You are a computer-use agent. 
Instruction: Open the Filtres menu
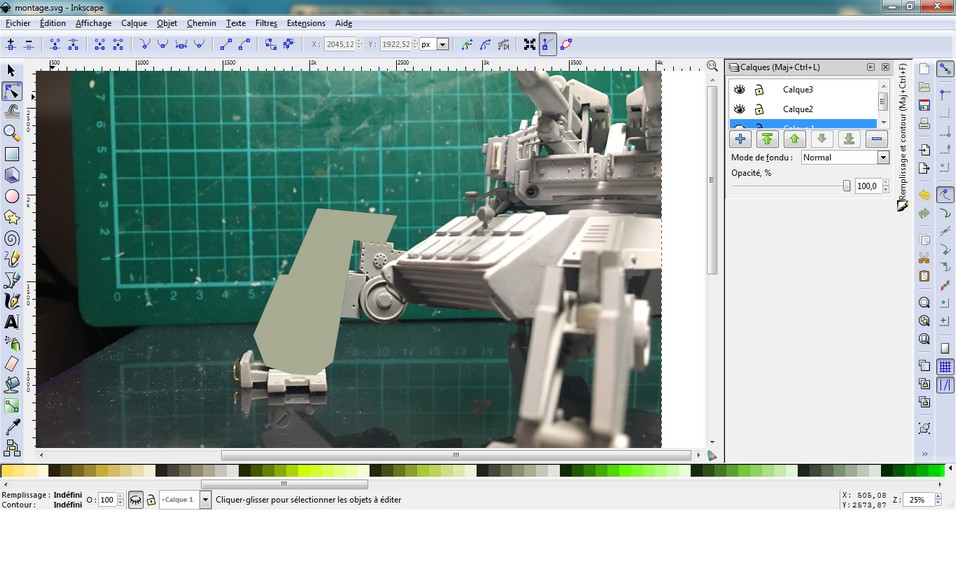coord(266,23)
